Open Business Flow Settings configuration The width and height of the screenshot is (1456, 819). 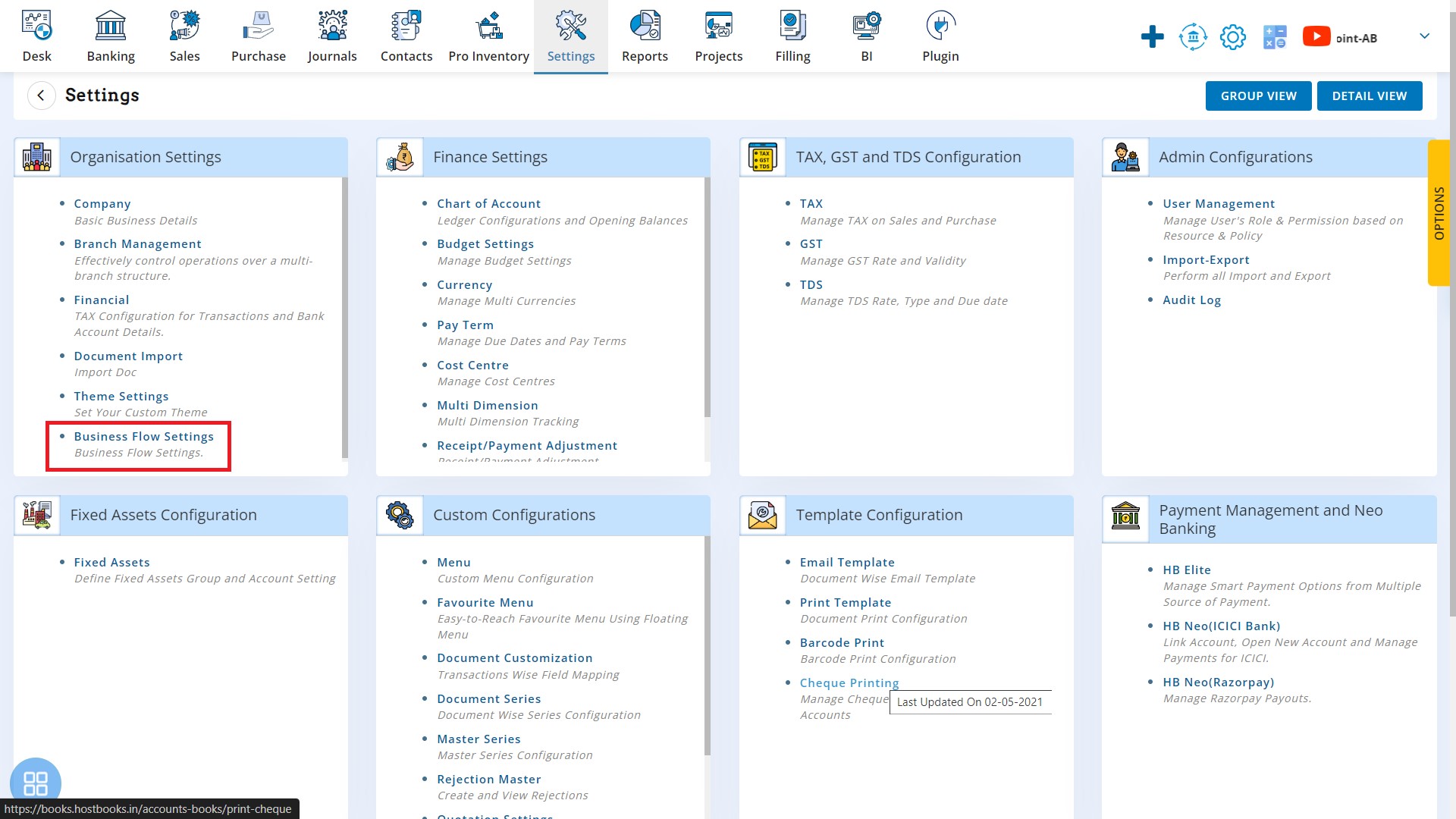(144, 435)
